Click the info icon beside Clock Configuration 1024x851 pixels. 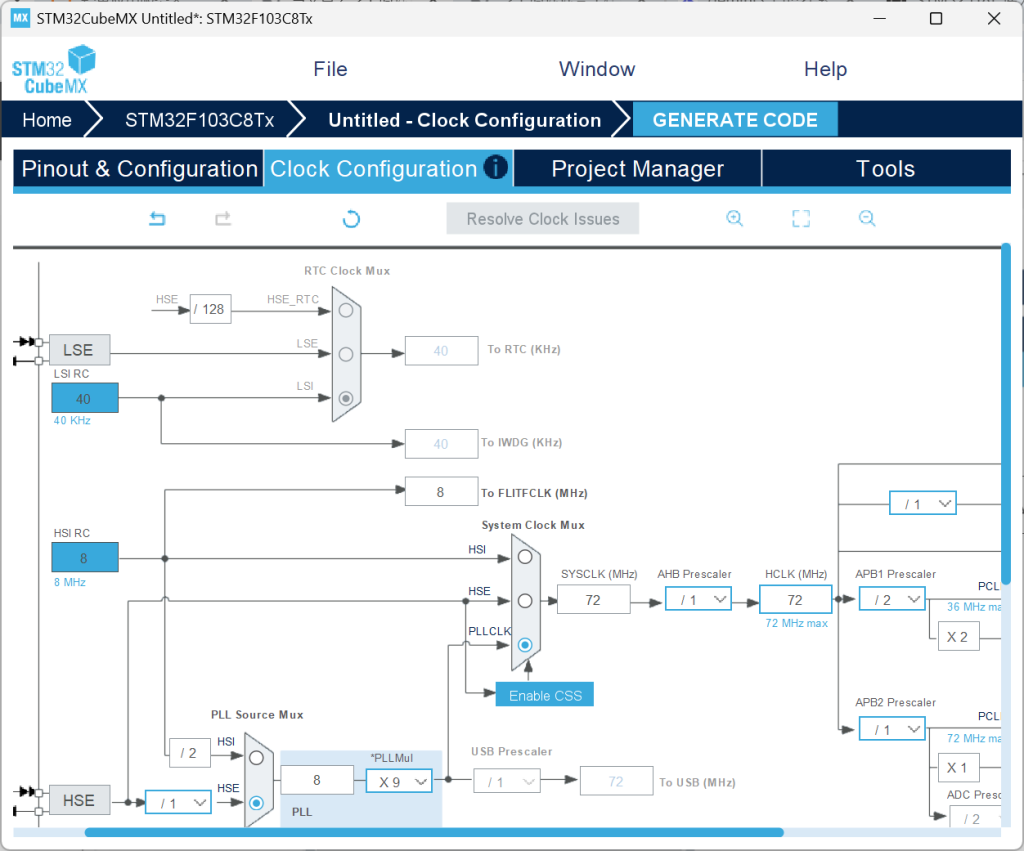(x=496, y=168)
